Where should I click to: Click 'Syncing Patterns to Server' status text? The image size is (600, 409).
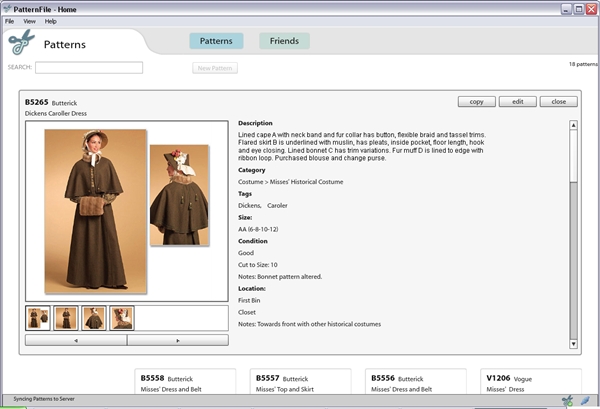[44, 399]
